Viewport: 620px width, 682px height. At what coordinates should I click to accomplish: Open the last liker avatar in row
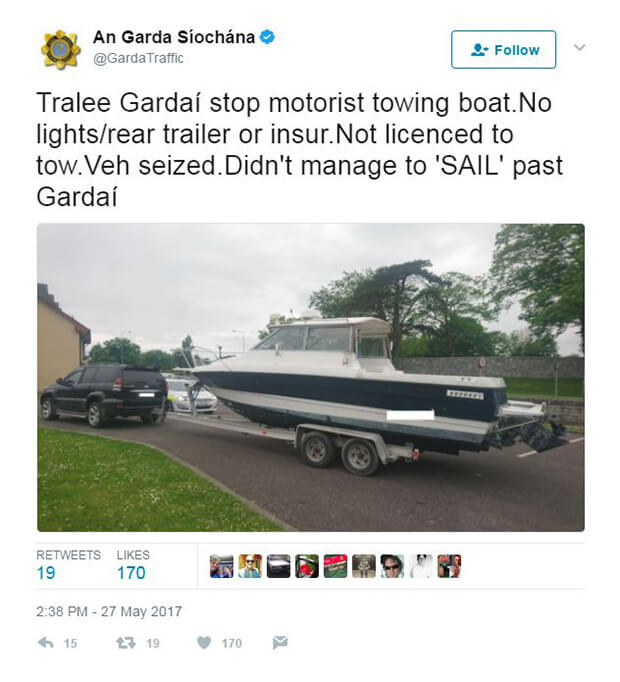(449, 566)
